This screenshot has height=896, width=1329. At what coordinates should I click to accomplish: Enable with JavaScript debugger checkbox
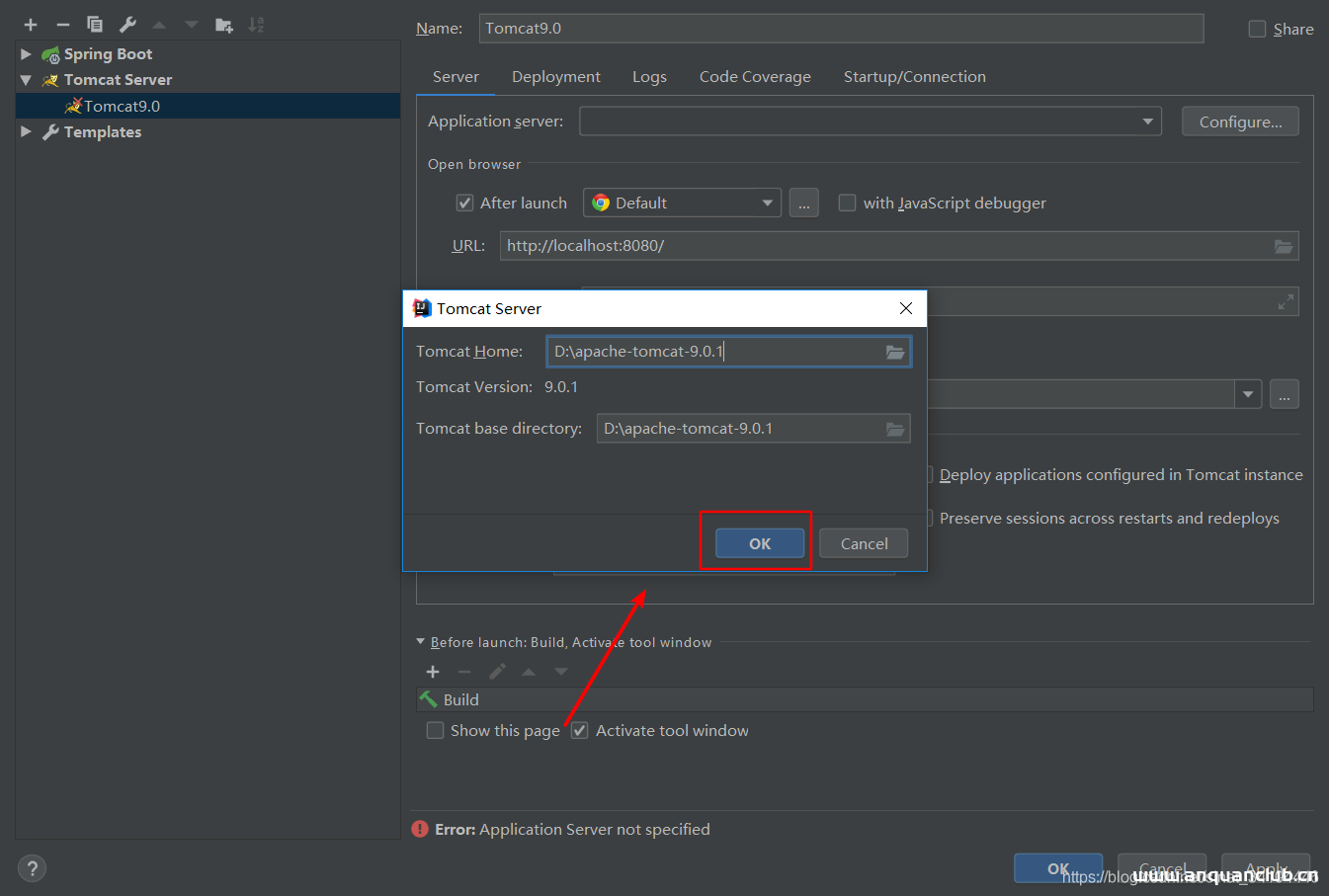[x=847, y=204]
